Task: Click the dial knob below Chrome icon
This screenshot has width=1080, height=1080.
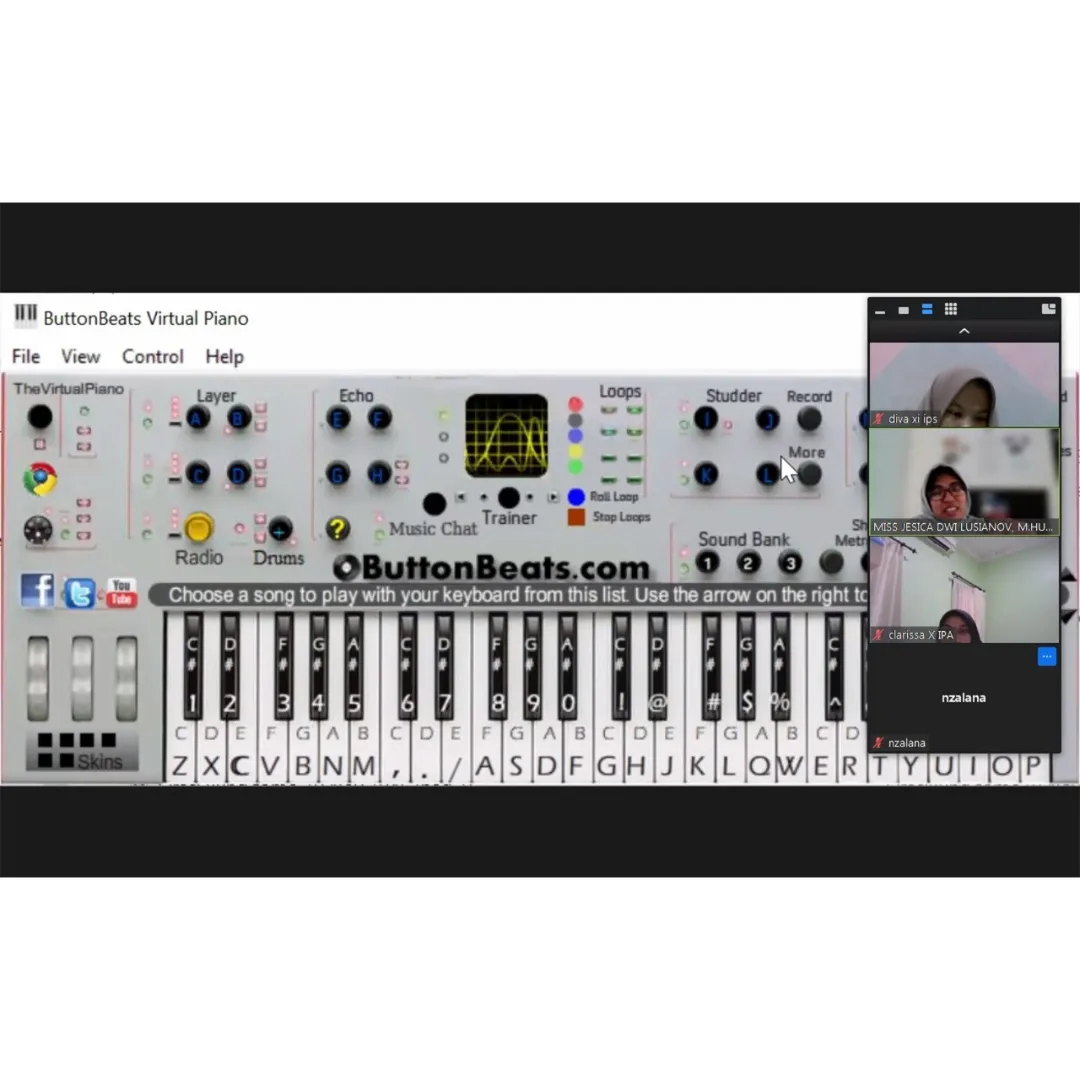Action: (x=38, y=530)
